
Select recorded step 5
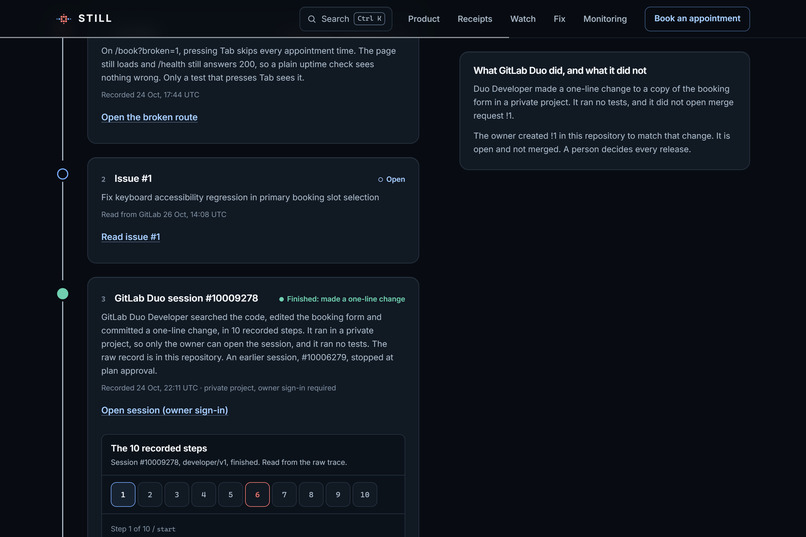(230, 494)
